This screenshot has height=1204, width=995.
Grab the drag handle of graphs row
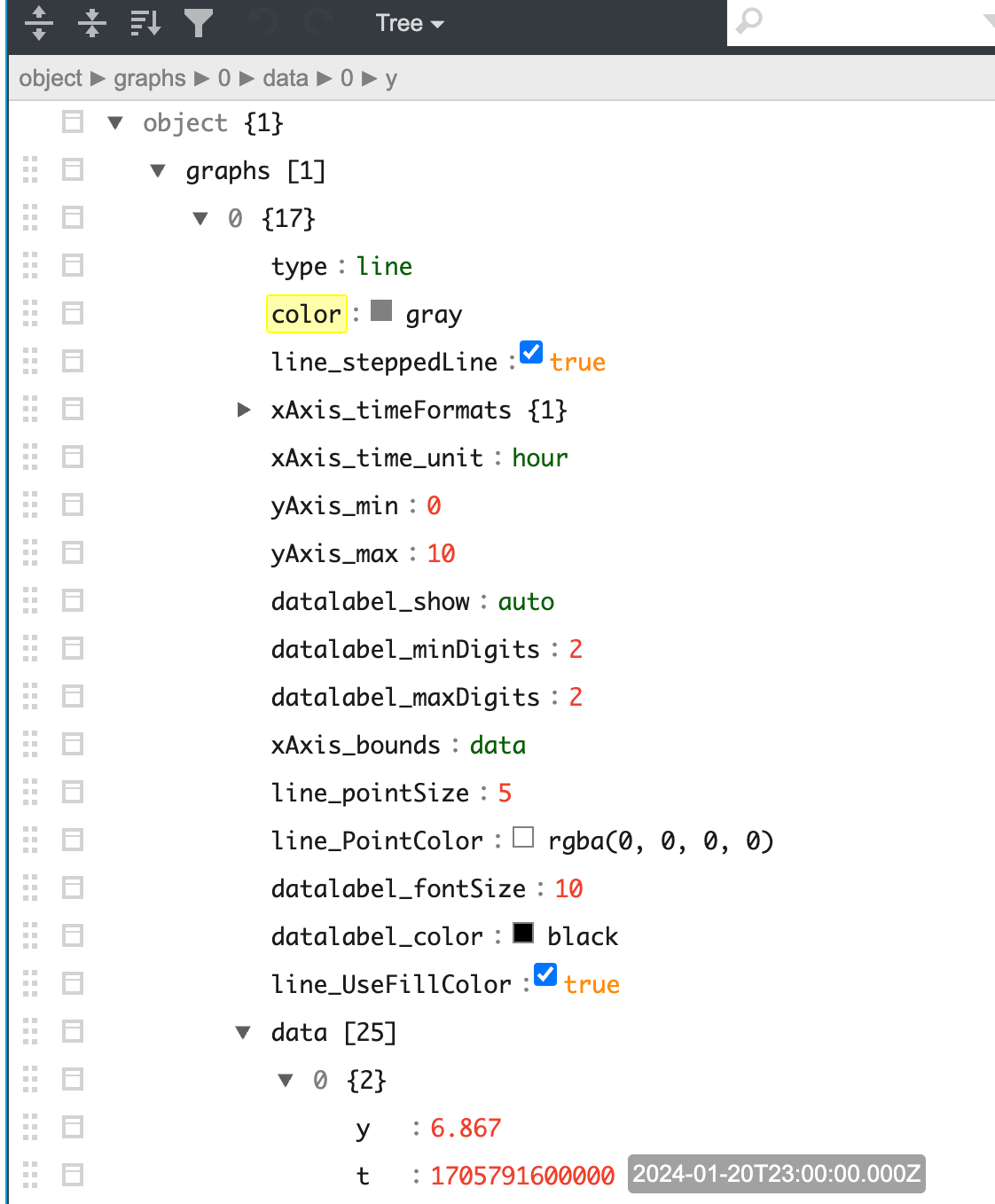[x=30, y=169]
